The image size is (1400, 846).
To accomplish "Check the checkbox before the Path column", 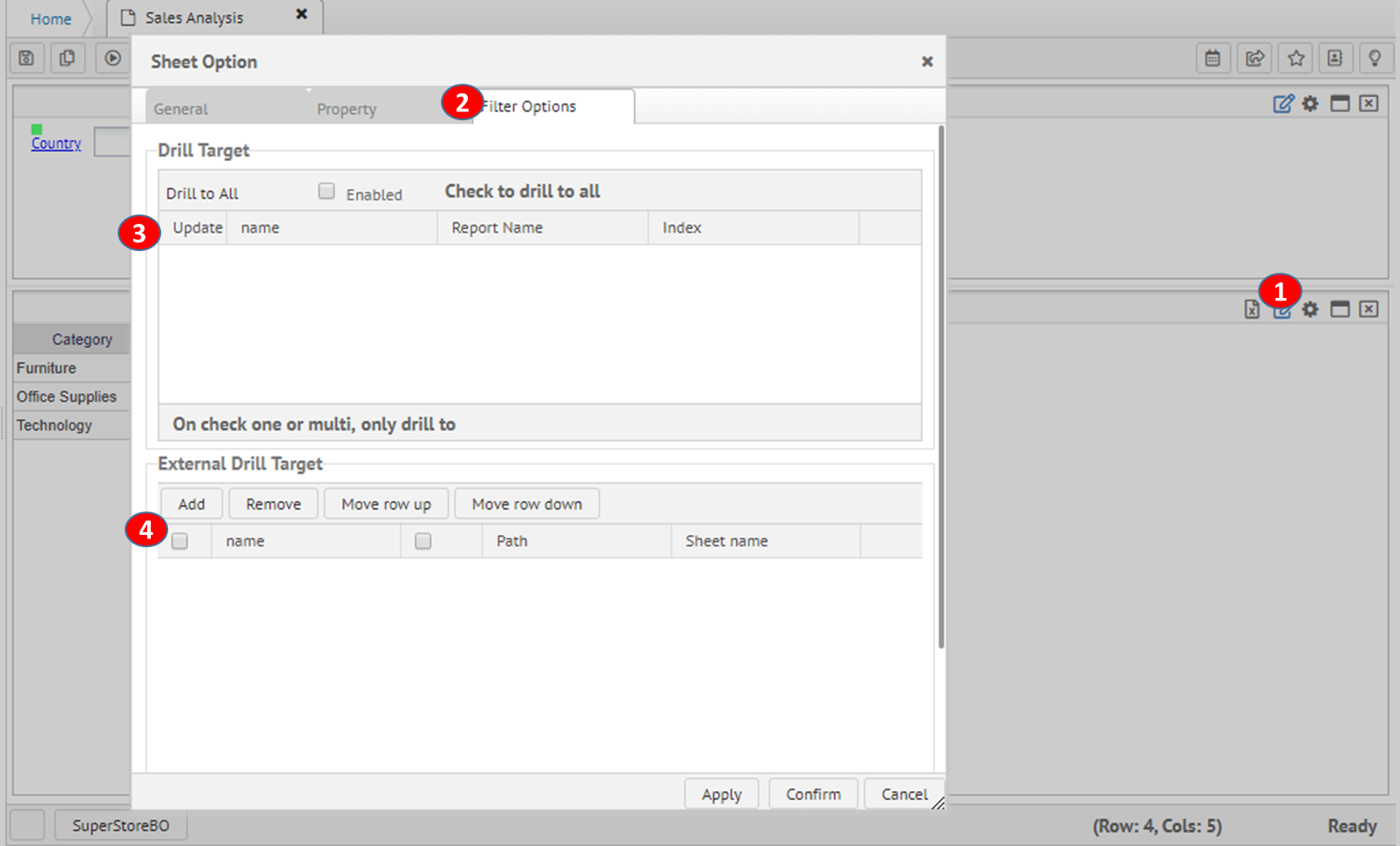I will tap(423, 541).
